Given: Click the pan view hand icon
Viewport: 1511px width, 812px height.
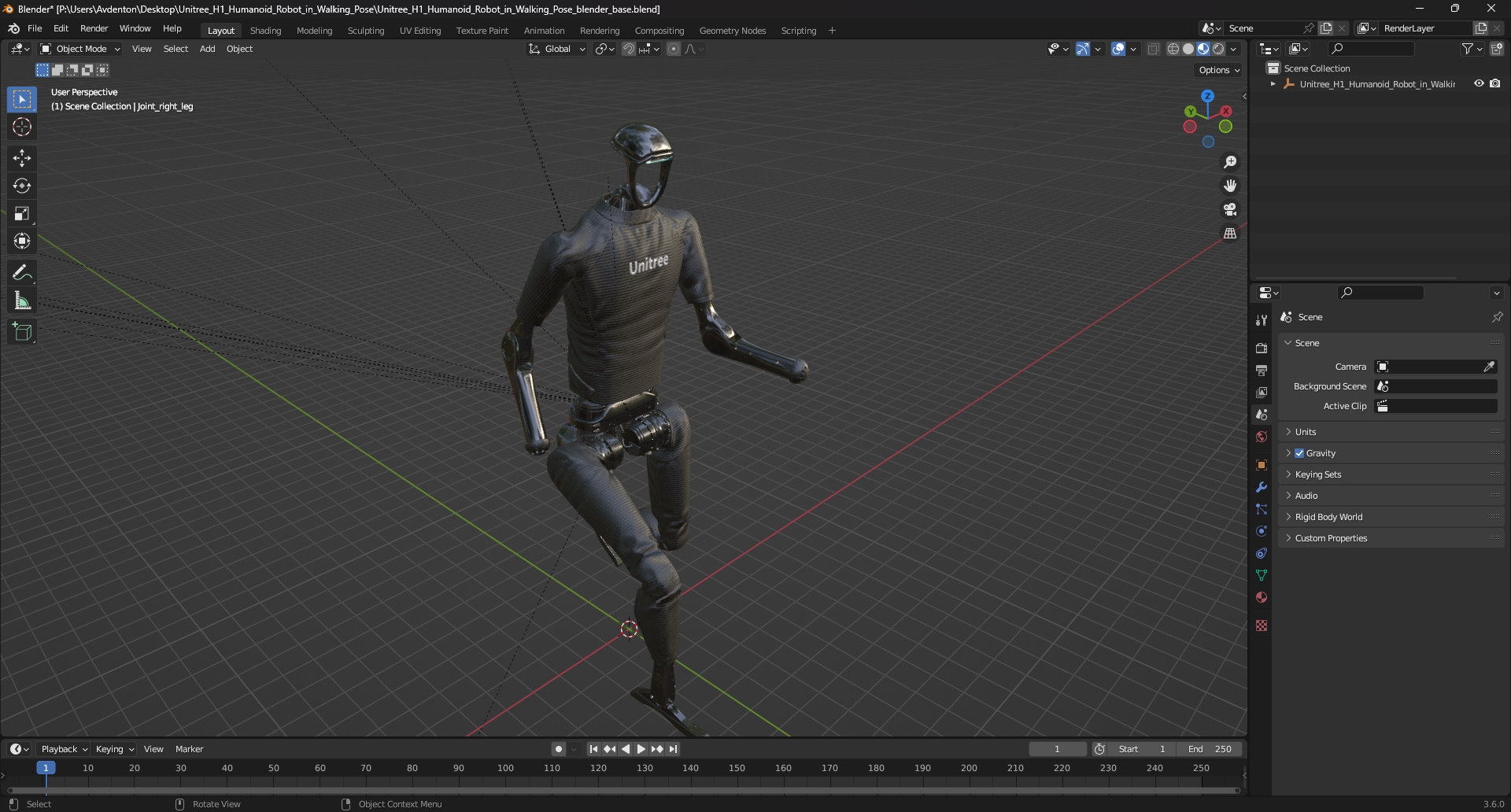Looking at the screenshot, I should [1230, 186].
